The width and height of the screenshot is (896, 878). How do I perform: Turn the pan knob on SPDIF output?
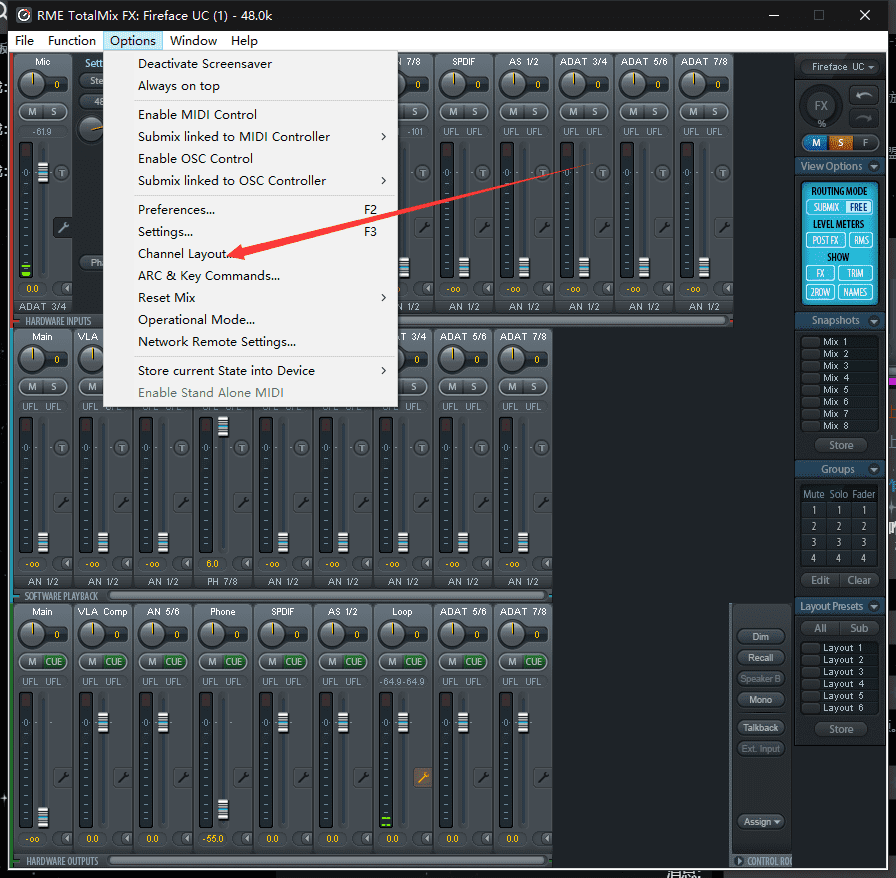273,633
